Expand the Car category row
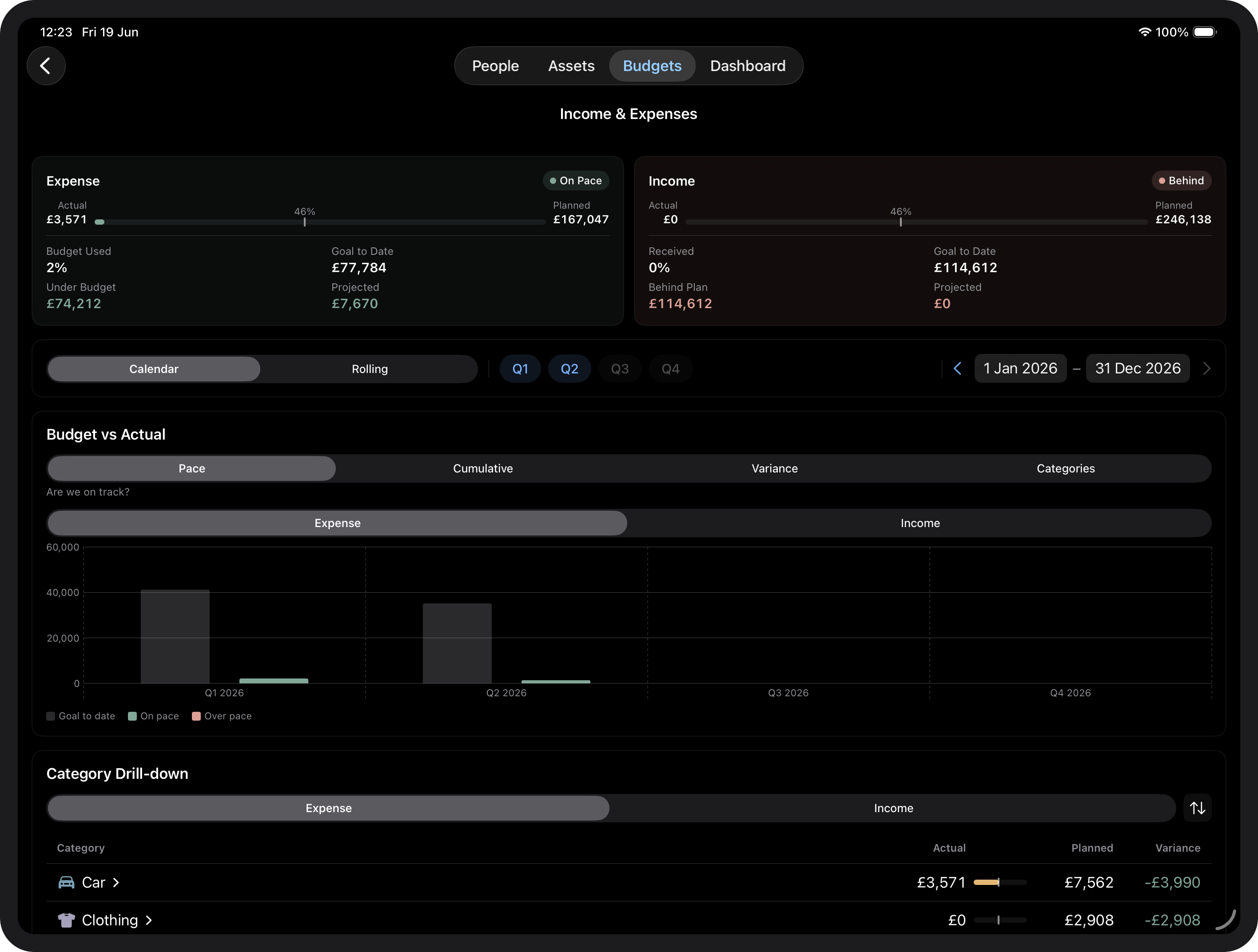 [629, 882]
